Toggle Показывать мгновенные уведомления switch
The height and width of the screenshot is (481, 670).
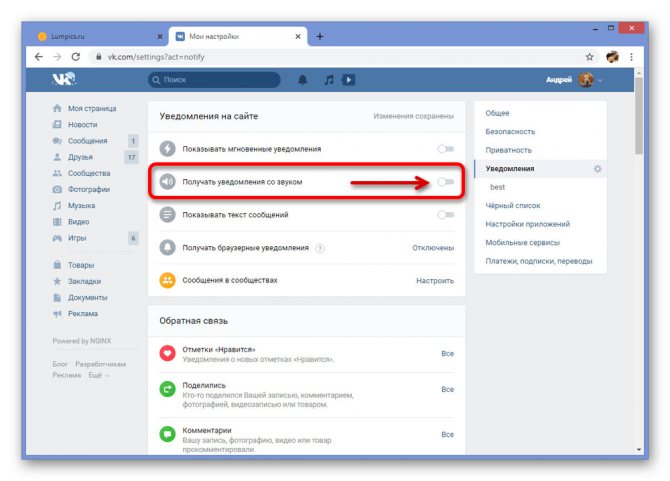(446, 149)
